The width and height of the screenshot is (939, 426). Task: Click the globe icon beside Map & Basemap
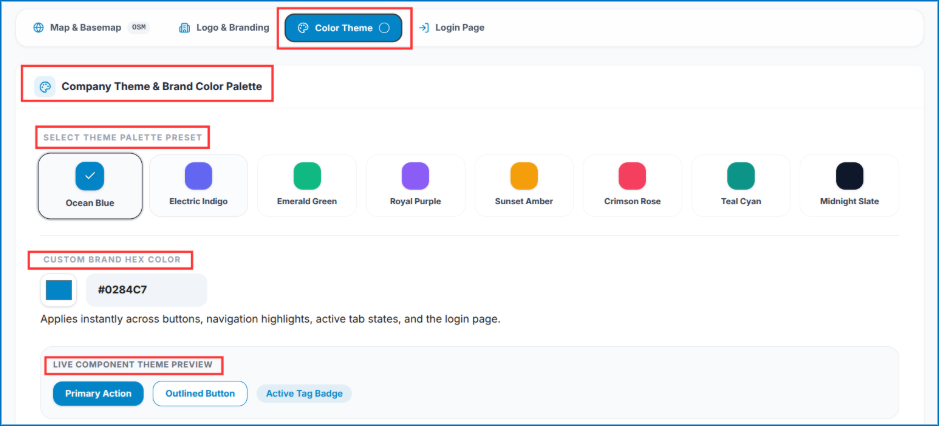(x=38, y=28)
